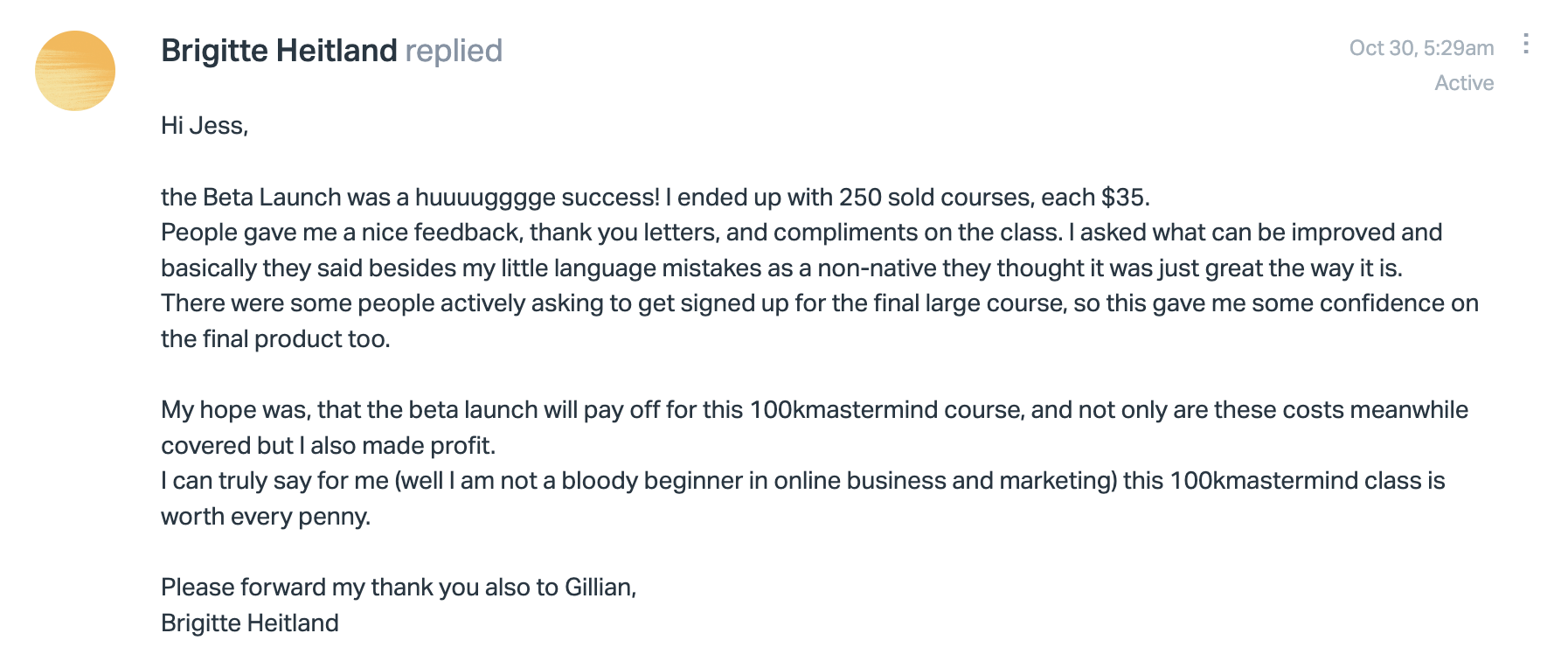Click the 'Hi Jess,' greeting line
Image resolution: width=1568 pixels, height=661 pixels.
click(x=205, y=126)
